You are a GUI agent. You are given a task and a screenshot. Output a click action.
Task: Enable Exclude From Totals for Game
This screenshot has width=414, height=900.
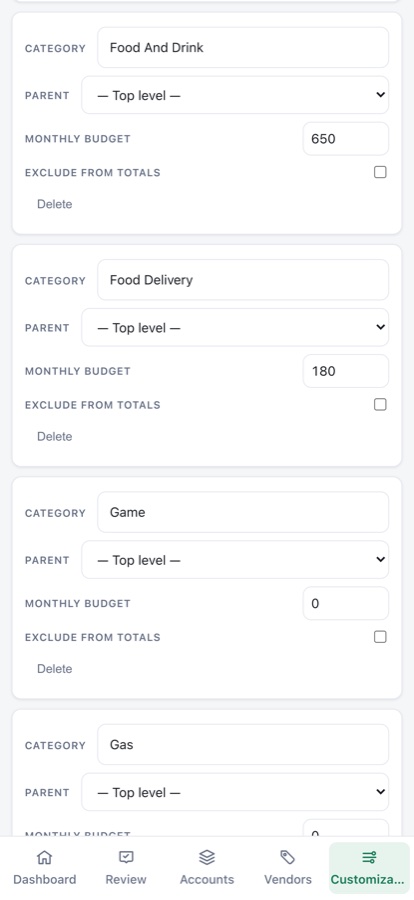(380, 637)
